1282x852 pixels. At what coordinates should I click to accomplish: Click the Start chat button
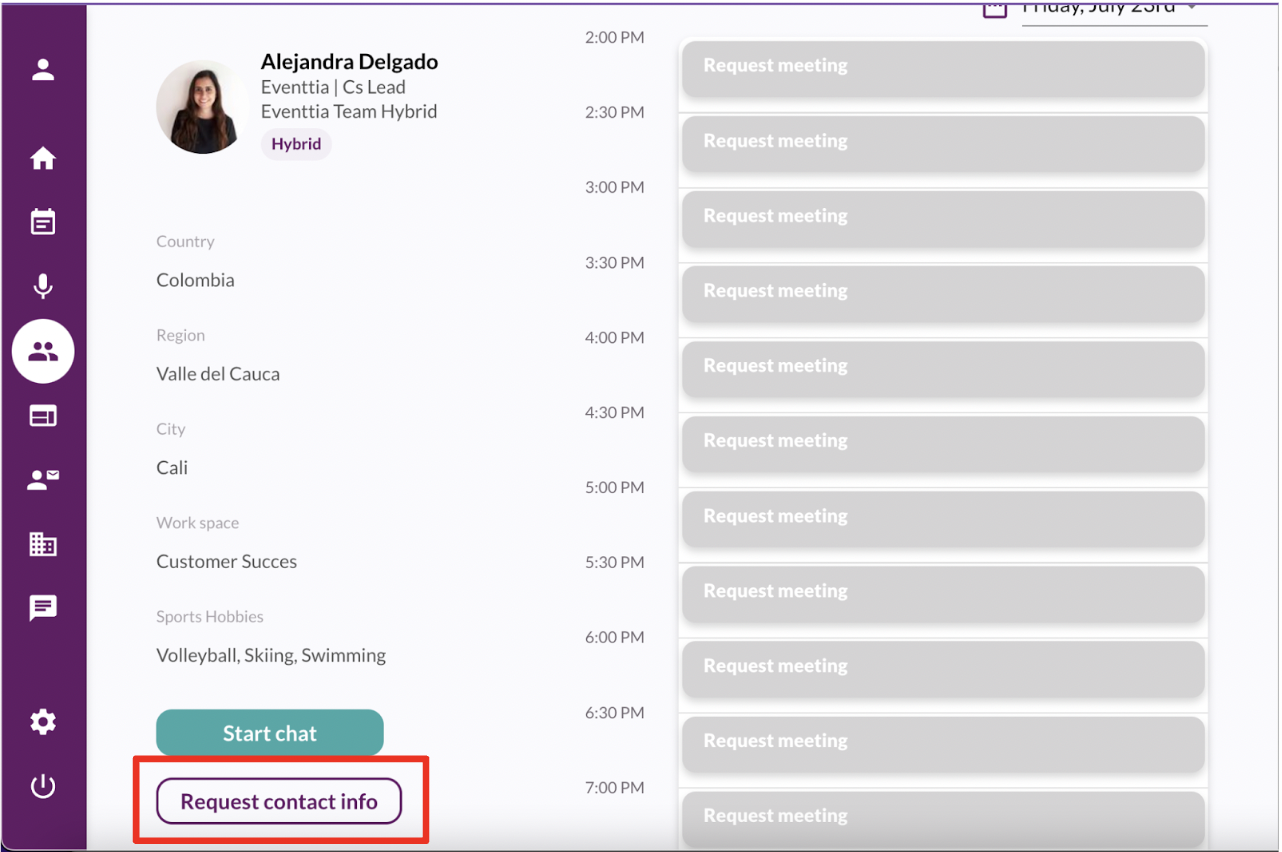tap(269, 733)
